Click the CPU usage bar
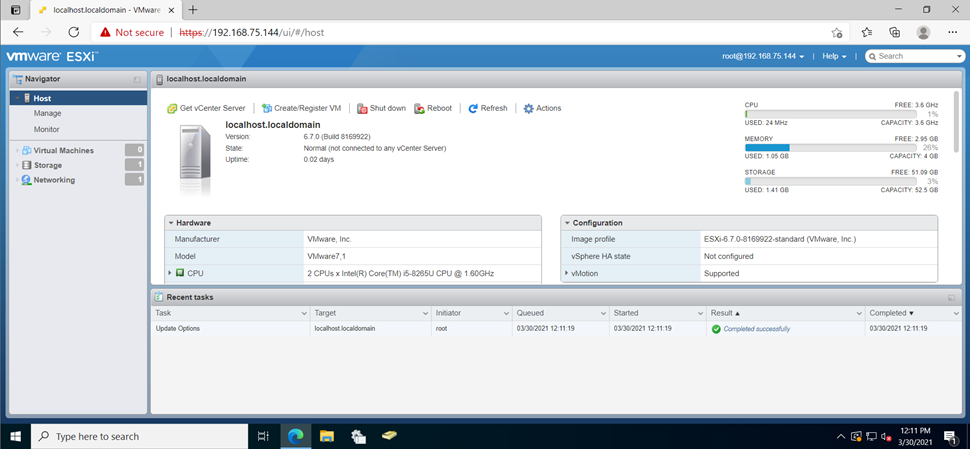This screenshot has height=449, width=970. 830,114
